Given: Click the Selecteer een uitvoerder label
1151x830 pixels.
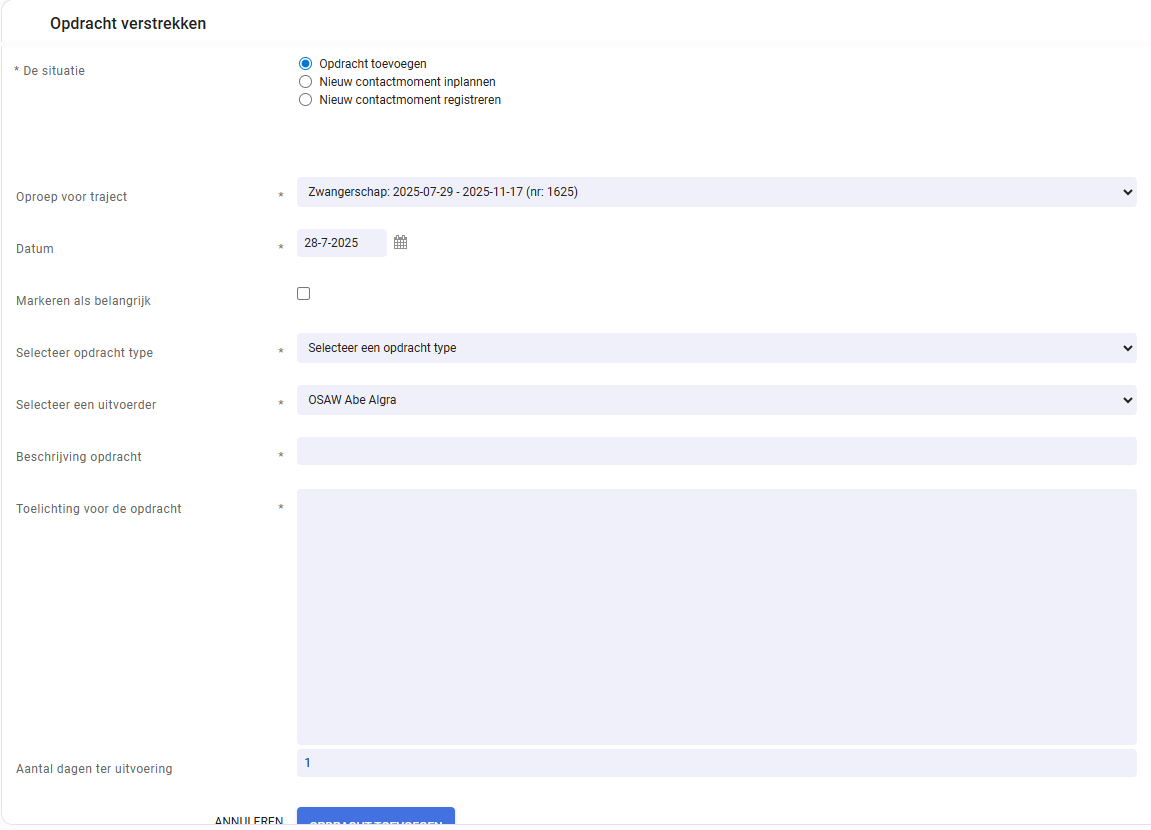Looking at the screenshot, I should (x=86, y=405).
